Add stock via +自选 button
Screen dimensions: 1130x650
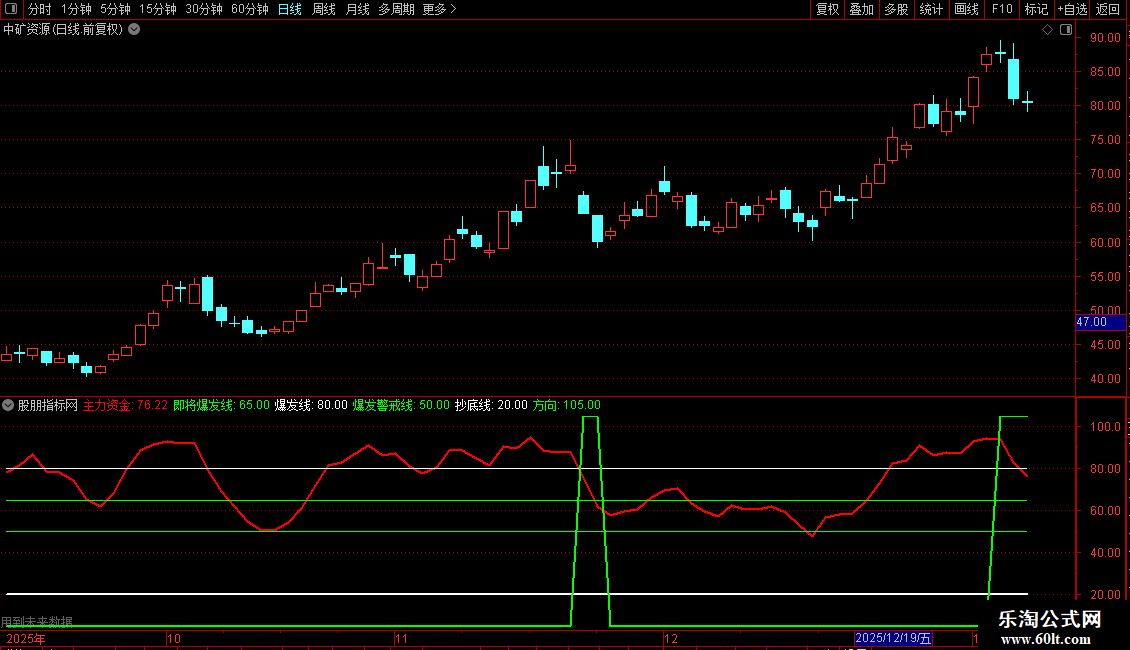1072,9
